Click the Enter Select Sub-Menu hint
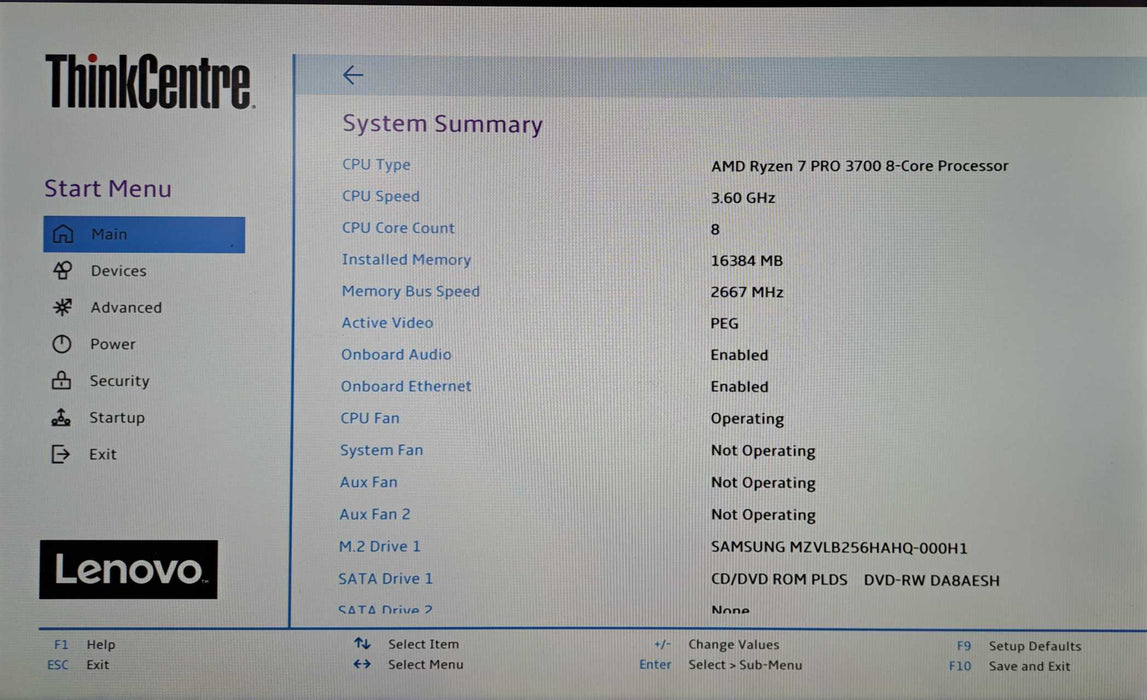This screenshot has height=700, width=1147. click(x=721, y=665)
